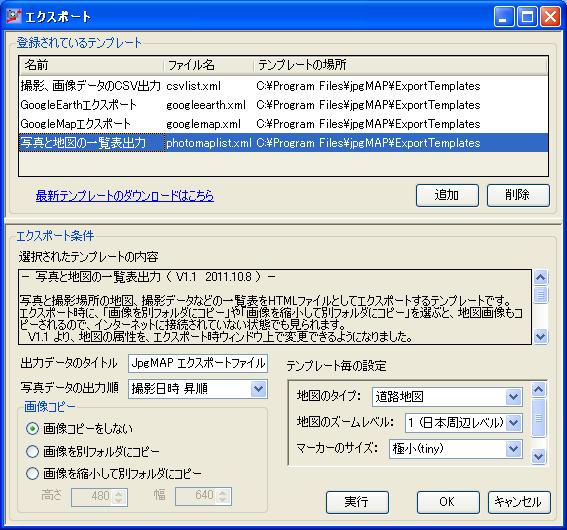Select 画像を縮小して別フォルダにコピー radio option

click(x=32, y=474)
